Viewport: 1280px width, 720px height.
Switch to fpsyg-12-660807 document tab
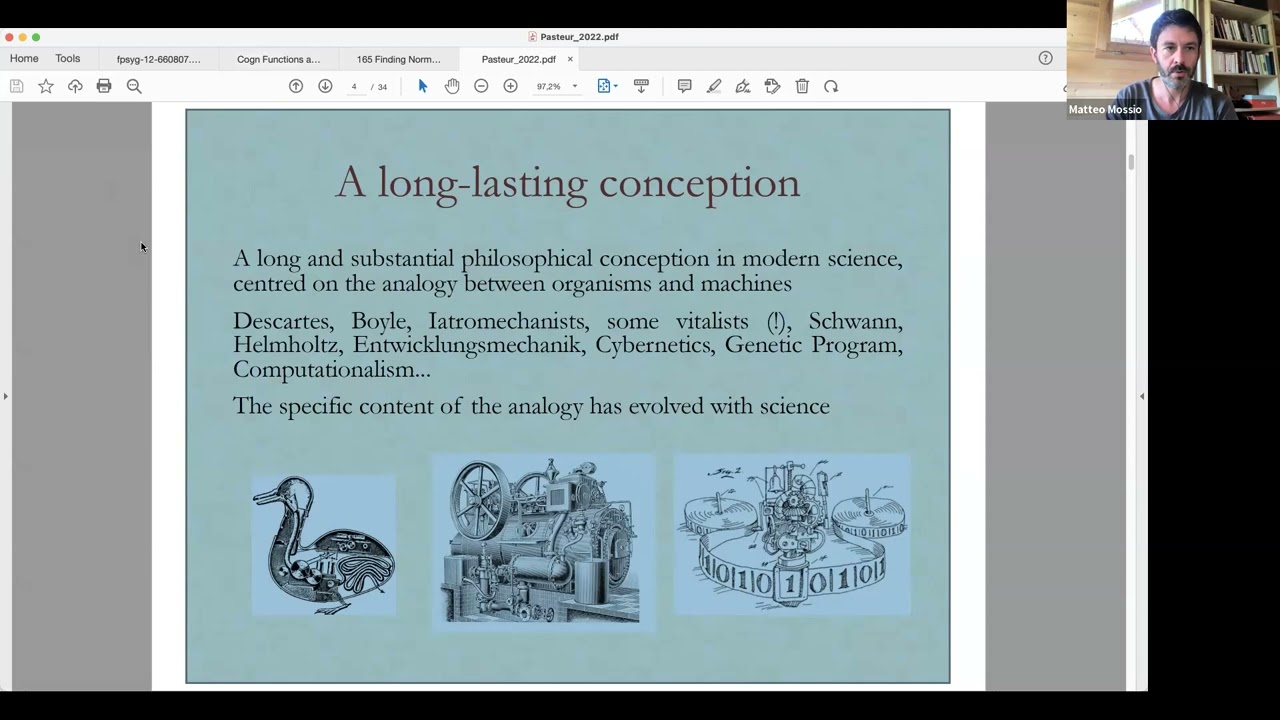point(158,59)
